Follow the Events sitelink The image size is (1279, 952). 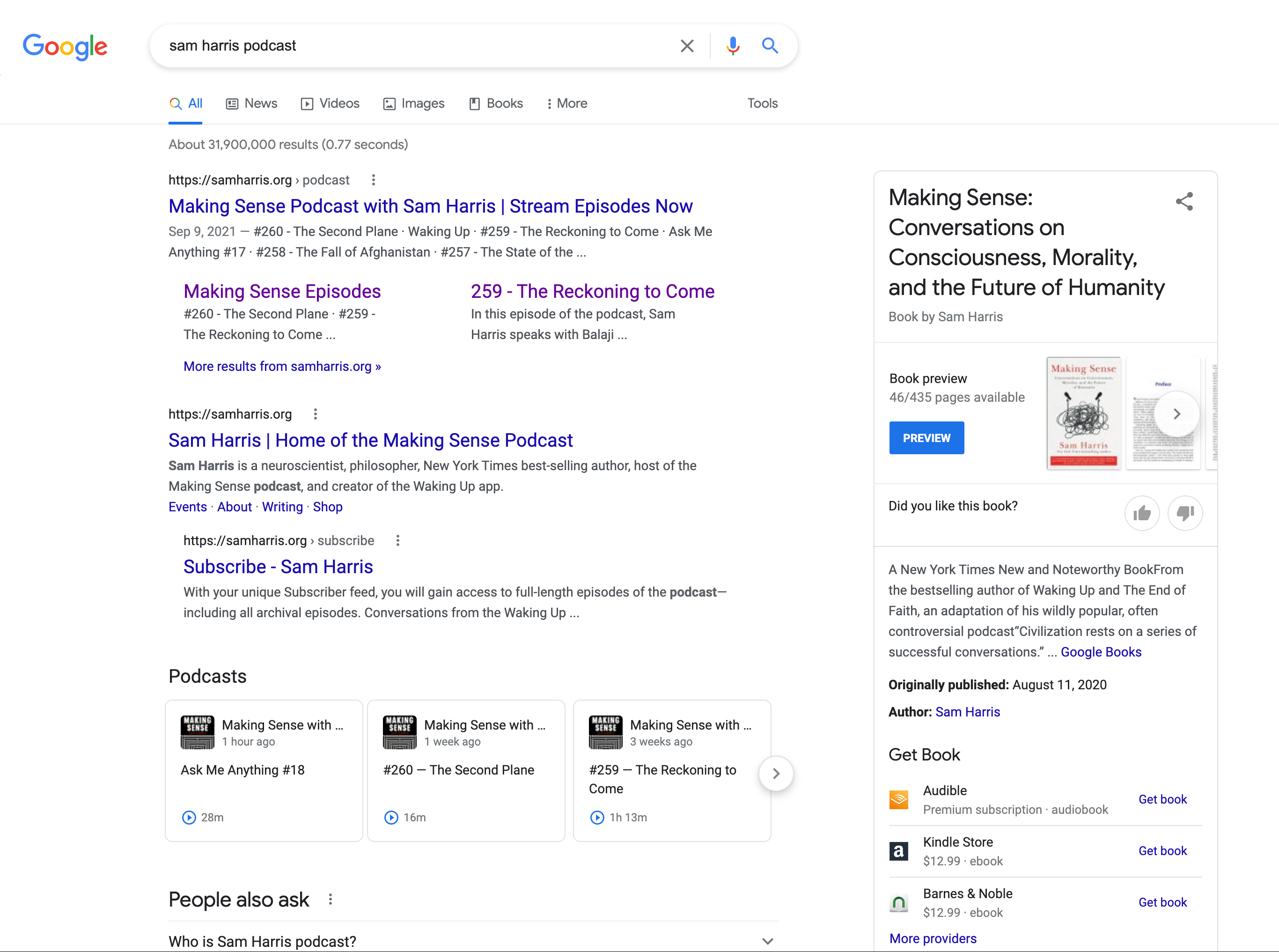click(x=187, y=507)
